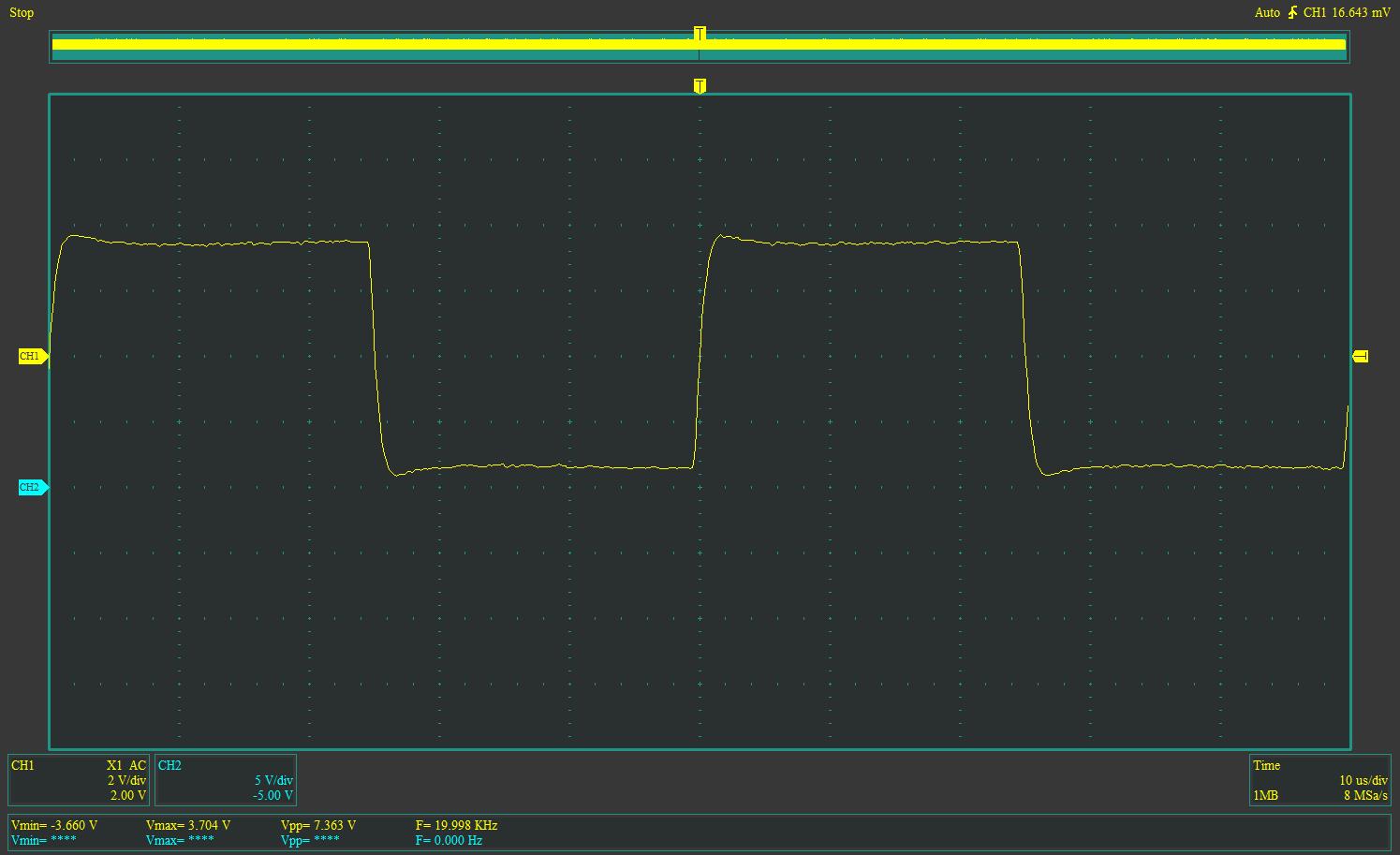The height and width of the screenshot is (855, 1400).
Task: Click the trigger marker in the overview bar
Action: [x=700, y=34]
